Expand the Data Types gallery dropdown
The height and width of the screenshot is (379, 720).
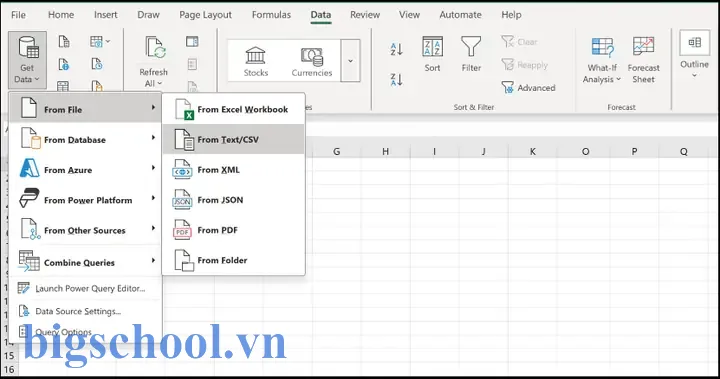pos(350,61)
